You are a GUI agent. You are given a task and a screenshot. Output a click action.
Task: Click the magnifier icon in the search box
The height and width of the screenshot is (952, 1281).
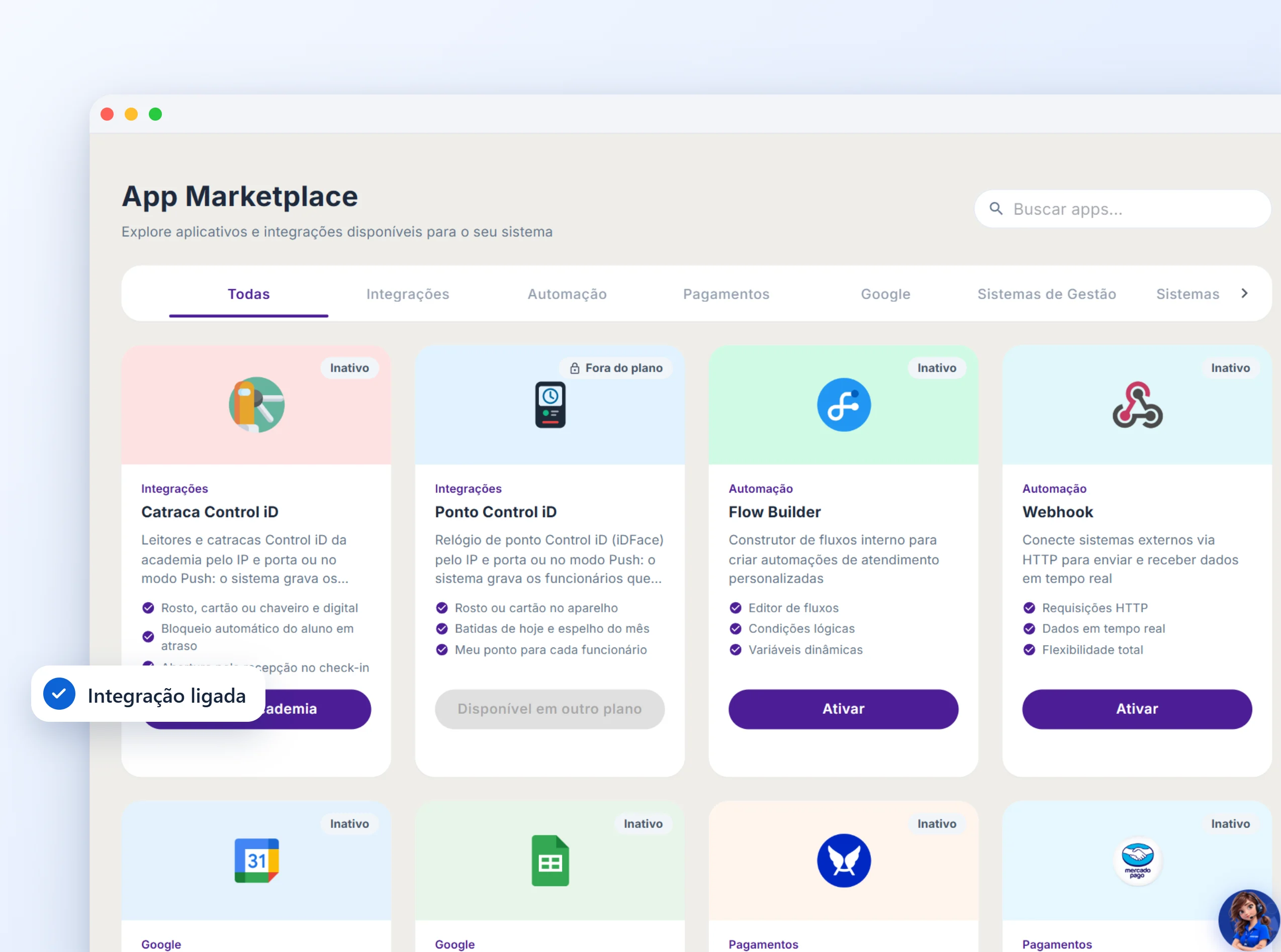point(996,209)
